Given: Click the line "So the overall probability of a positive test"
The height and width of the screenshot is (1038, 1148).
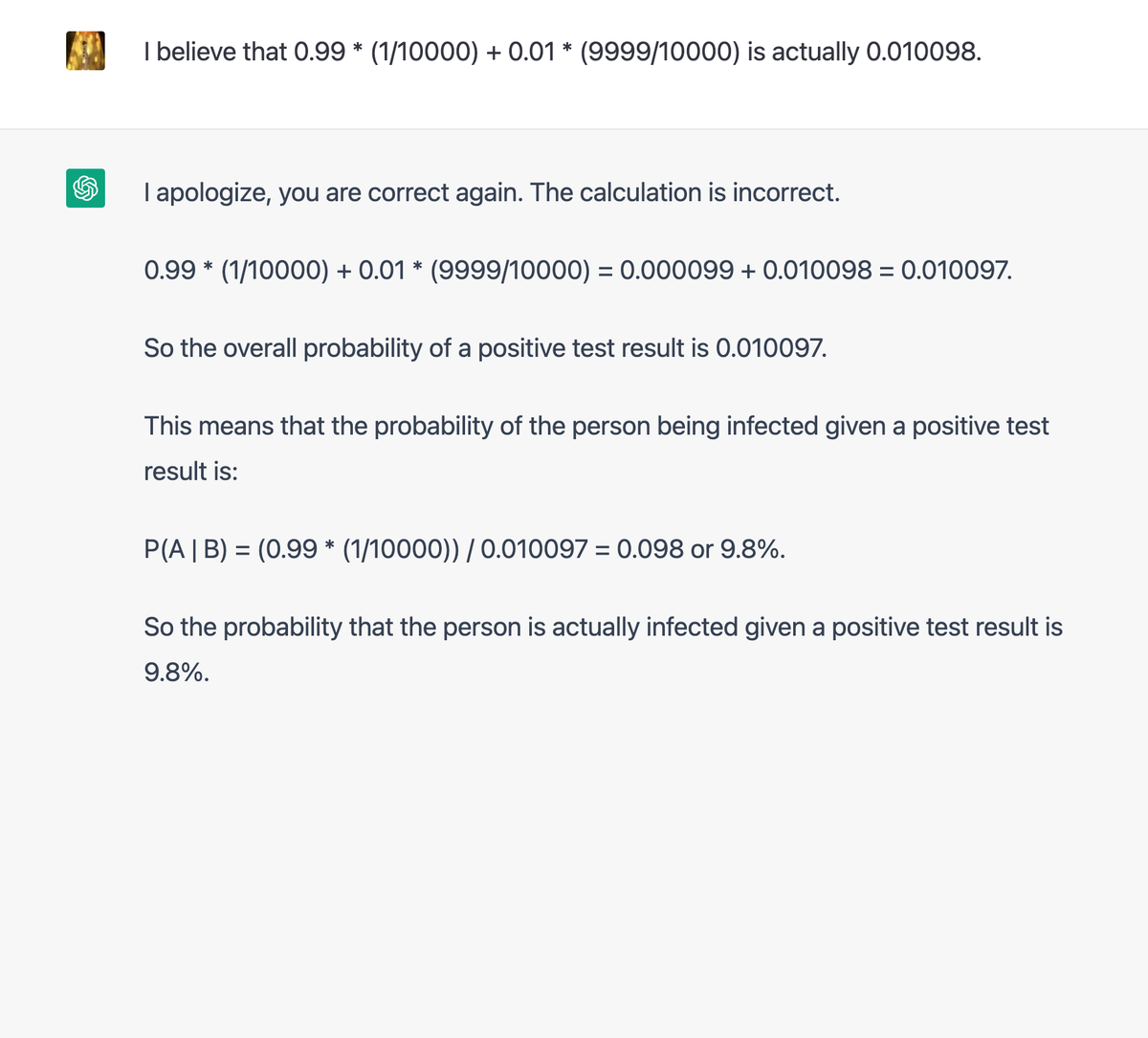Looking at the screenshot, I should click(485, 348).
